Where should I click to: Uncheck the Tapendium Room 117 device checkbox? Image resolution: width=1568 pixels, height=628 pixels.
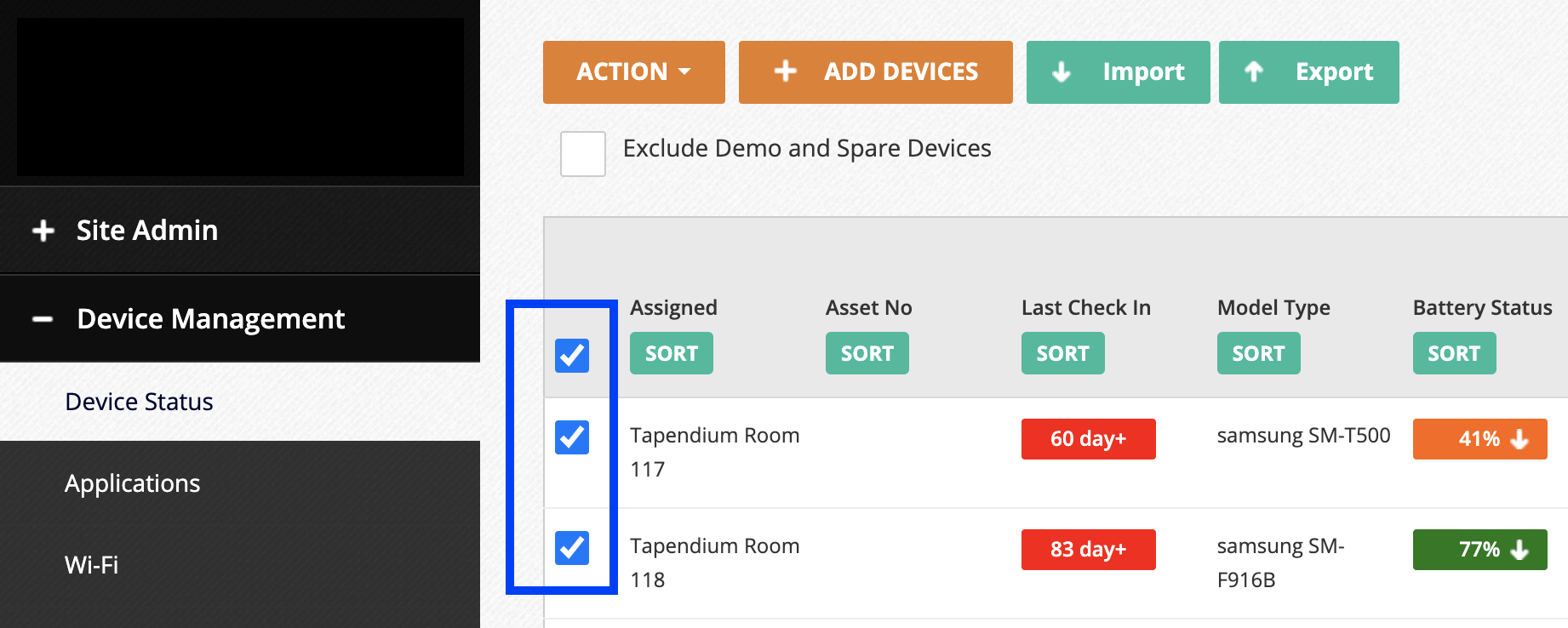(572, 437)
